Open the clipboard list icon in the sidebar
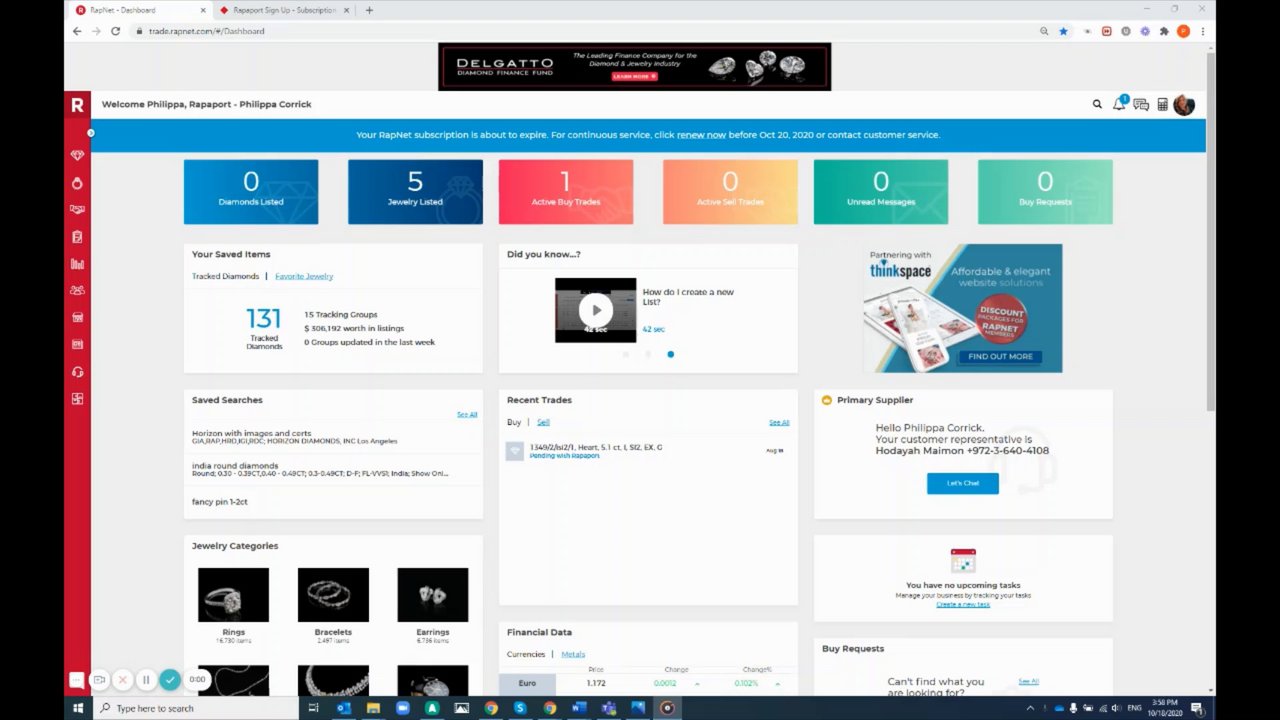The width and height of the screenshot is (1280, 720). pyautogui.click(x=77, y=237)
